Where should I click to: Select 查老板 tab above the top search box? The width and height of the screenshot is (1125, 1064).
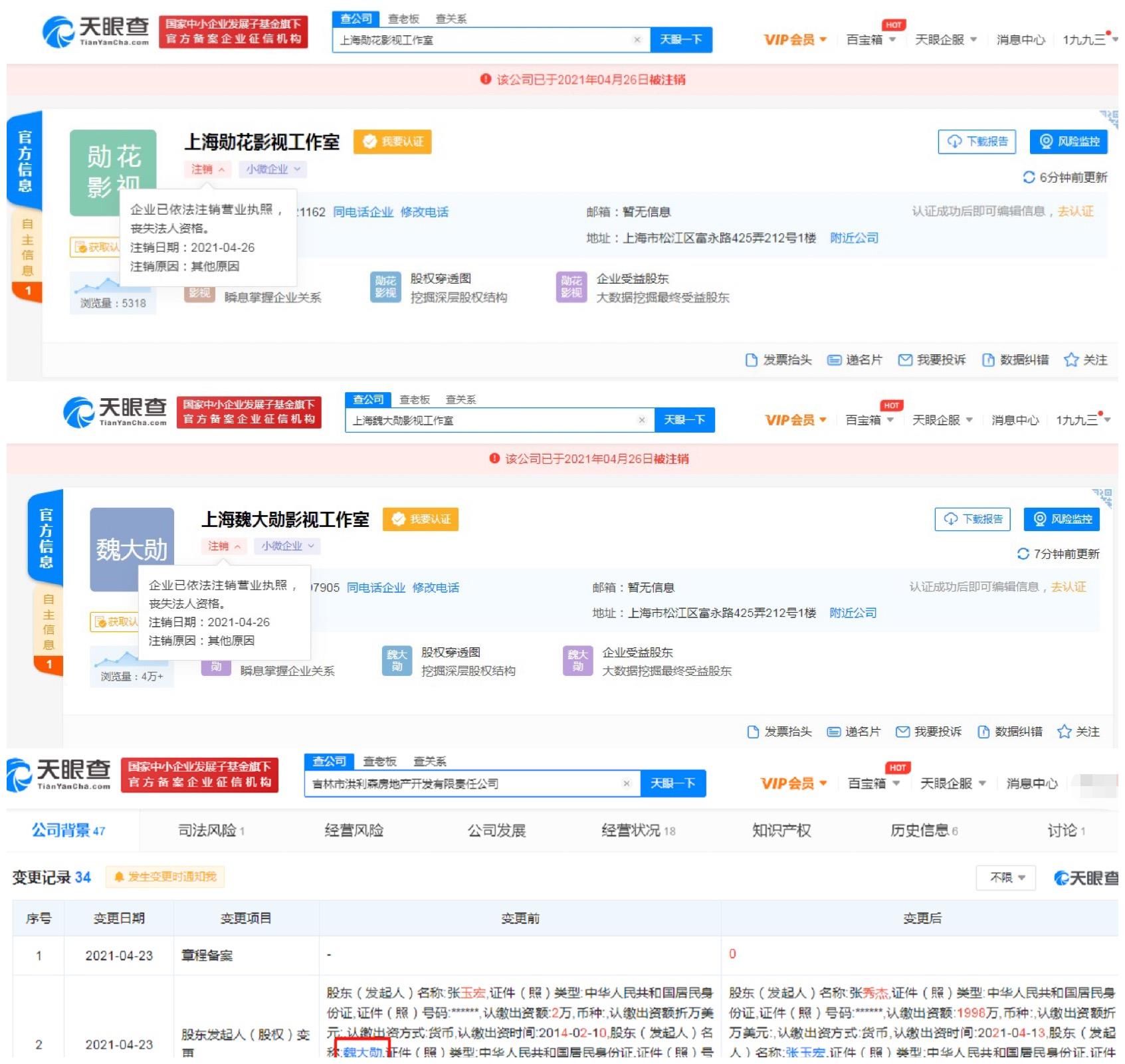pyautogui.click(x=403, y=19)
